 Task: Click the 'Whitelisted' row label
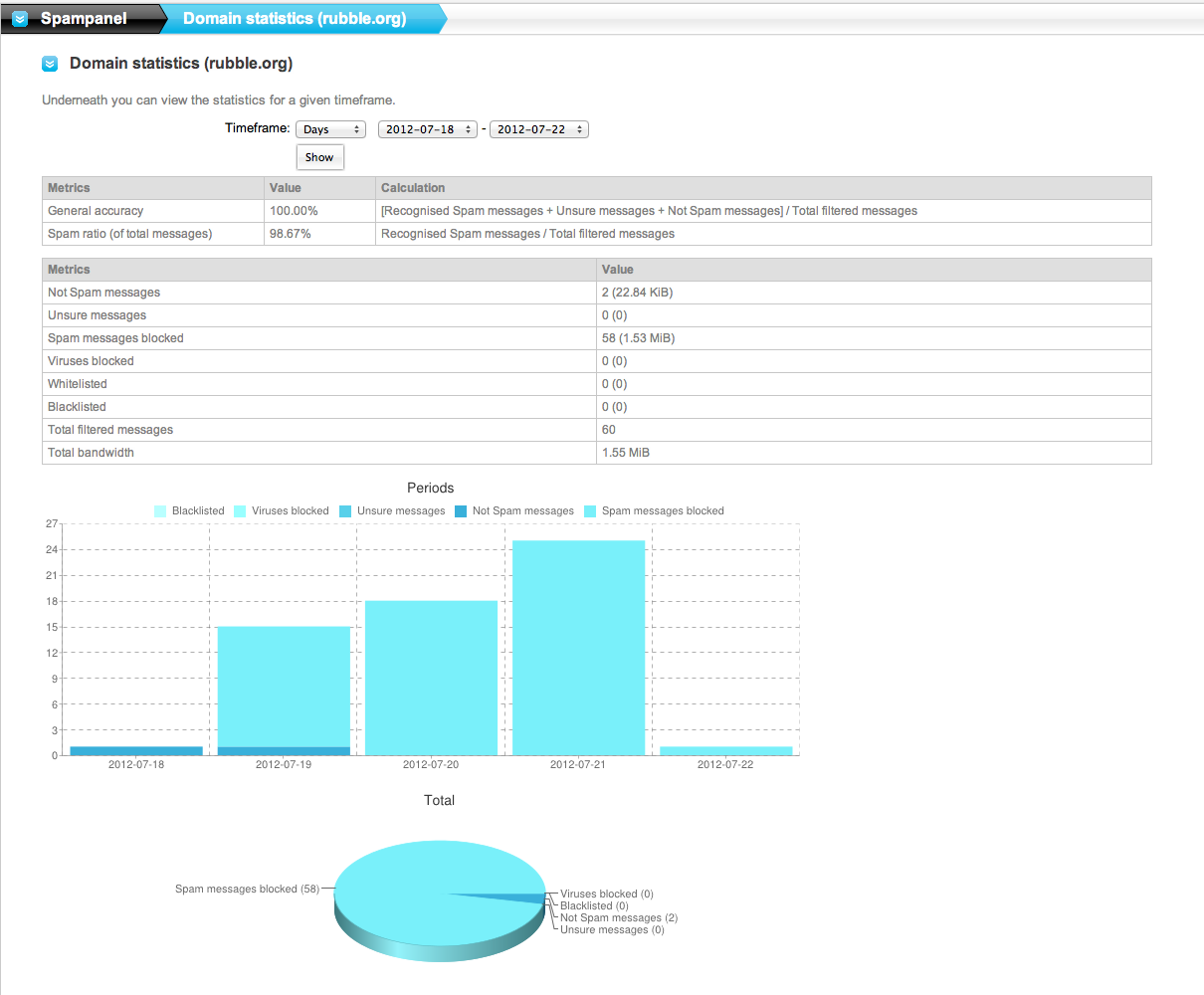tap(78, 384)
